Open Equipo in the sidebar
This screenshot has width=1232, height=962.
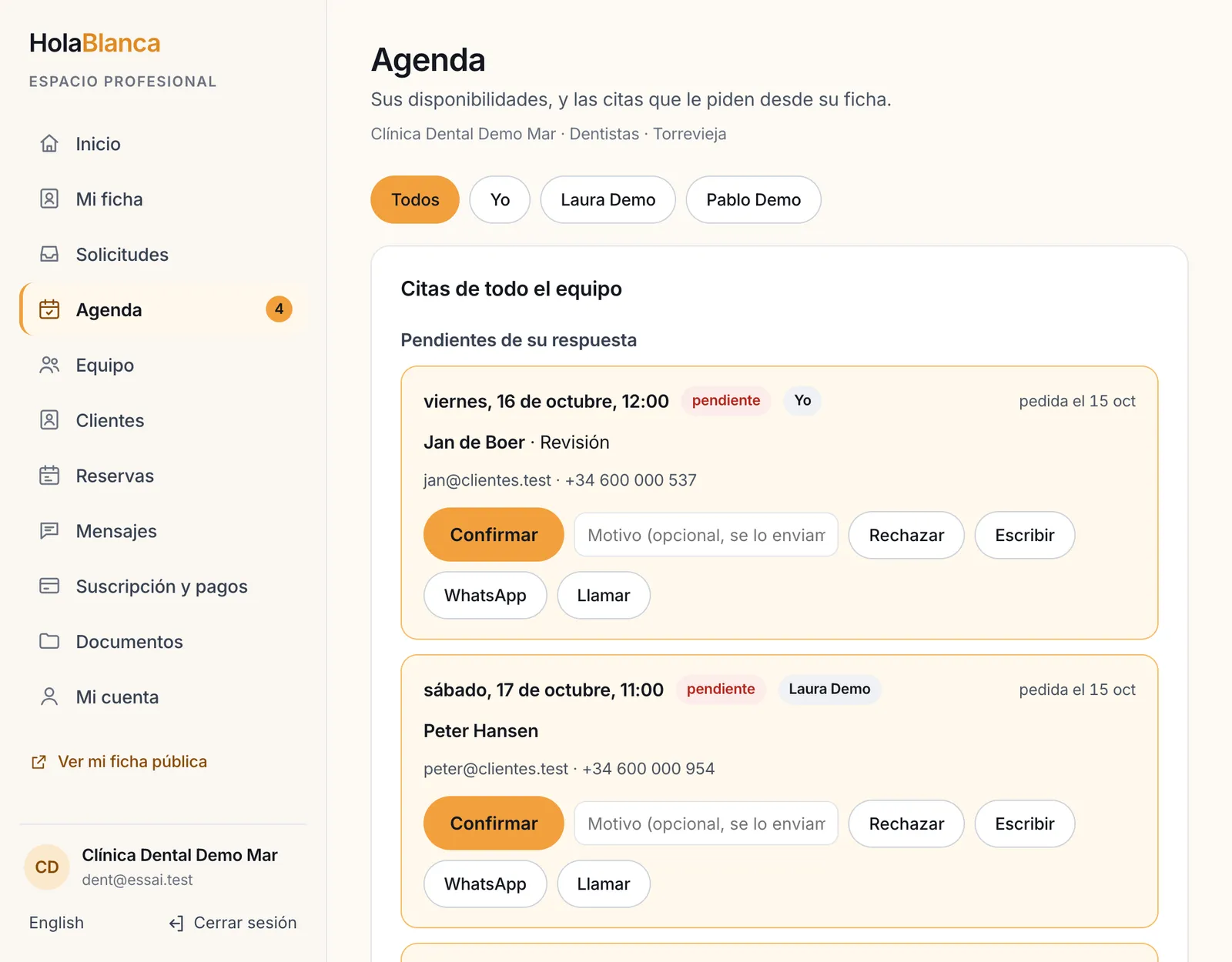[x=163, y=365]
